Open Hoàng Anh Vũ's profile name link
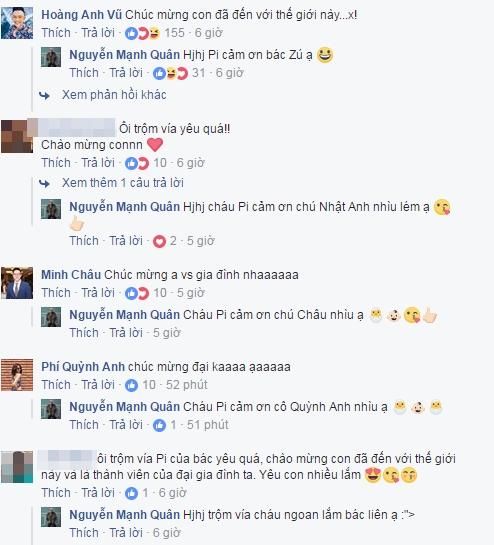Image resolution: width=494 pixels, height=545 pixels. click(82, 15)
